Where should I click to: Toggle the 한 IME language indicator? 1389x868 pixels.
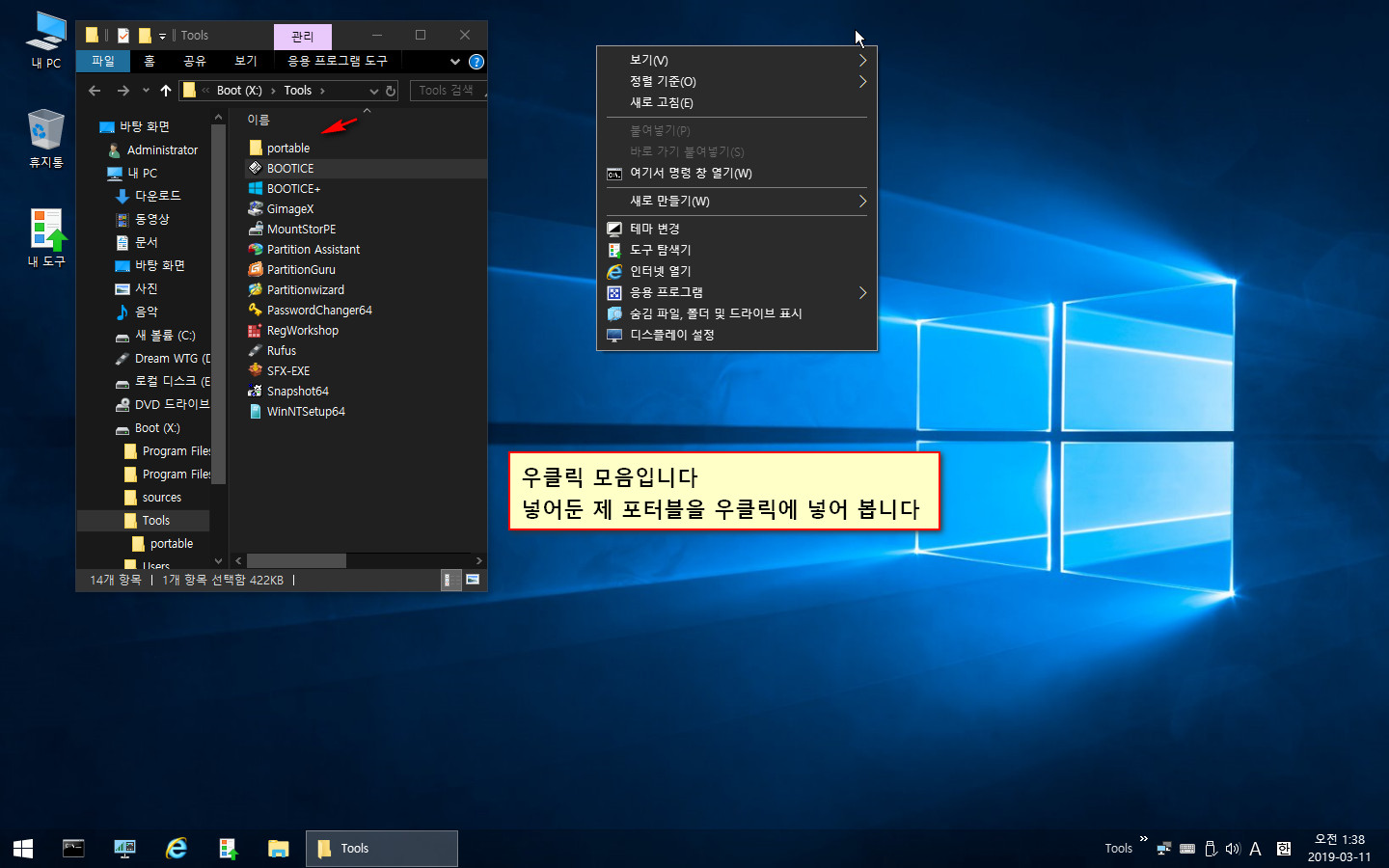coord(1284,849)
